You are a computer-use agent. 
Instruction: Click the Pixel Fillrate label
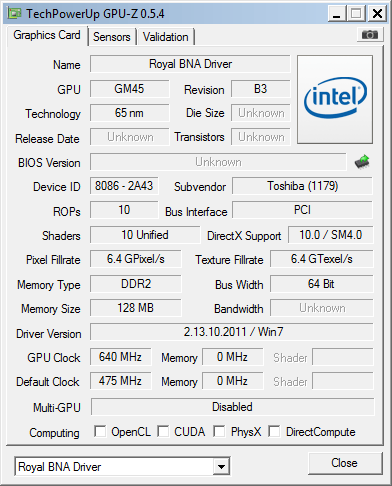pyautogui.click(x=53, y=260)
